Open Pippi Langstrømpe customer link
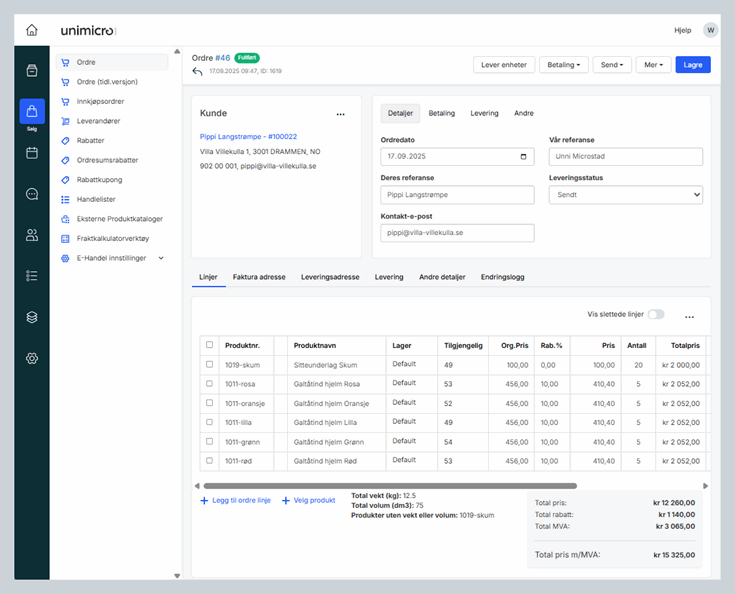Image resolution: width=735 pixels, height=594 pixels. pos(248,136)
